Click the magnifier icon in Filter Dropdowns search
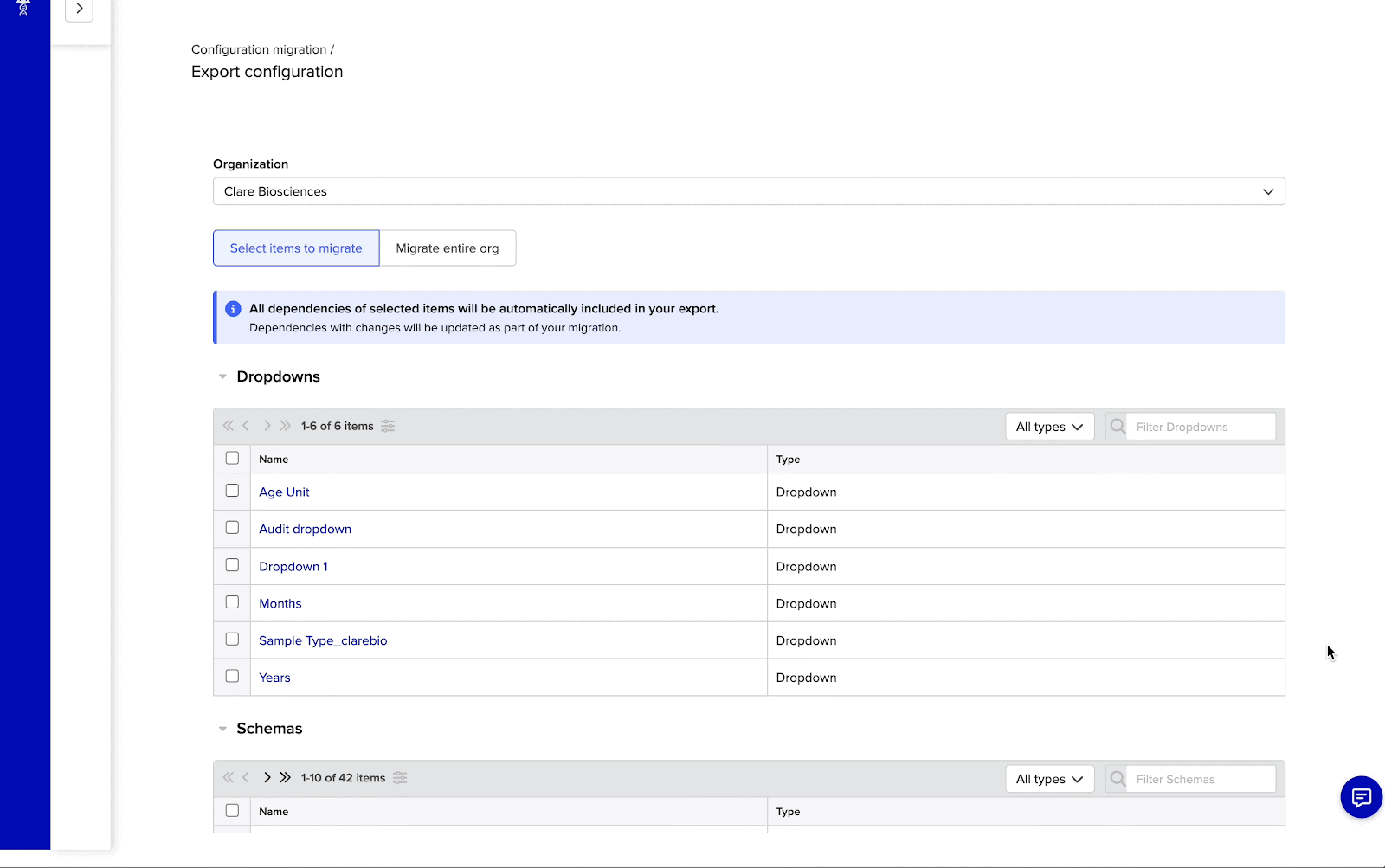The image size is (1385, 868). click(x=1117, y=426)
